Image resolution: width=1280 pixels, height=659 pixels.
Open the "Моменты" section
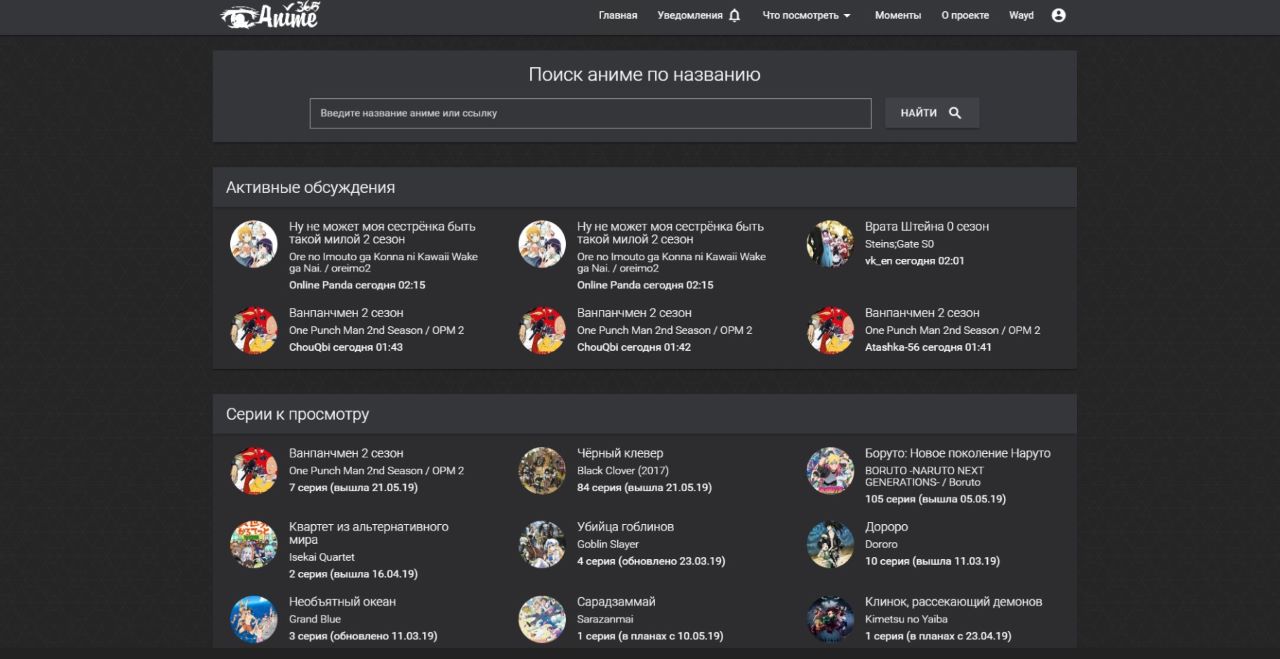[898, 15]
